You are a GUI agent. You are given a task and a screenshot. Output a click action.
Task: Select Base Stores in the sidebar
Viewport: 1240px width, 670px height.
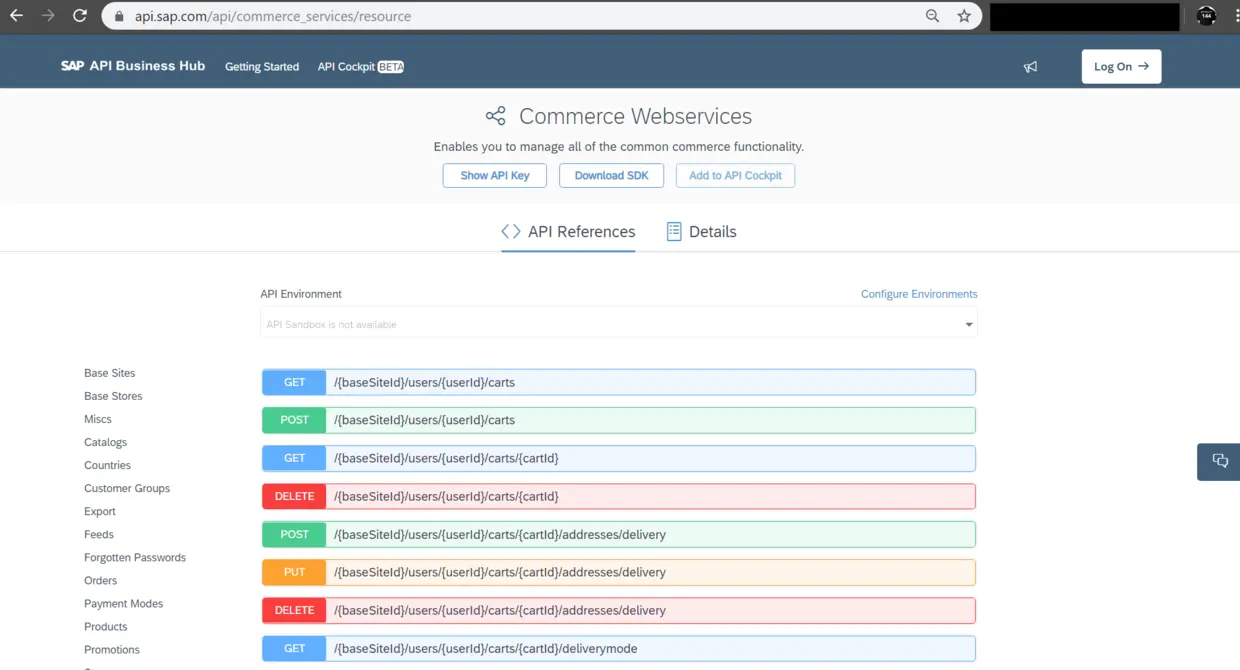pyautogui.click(x=113, y=396)
